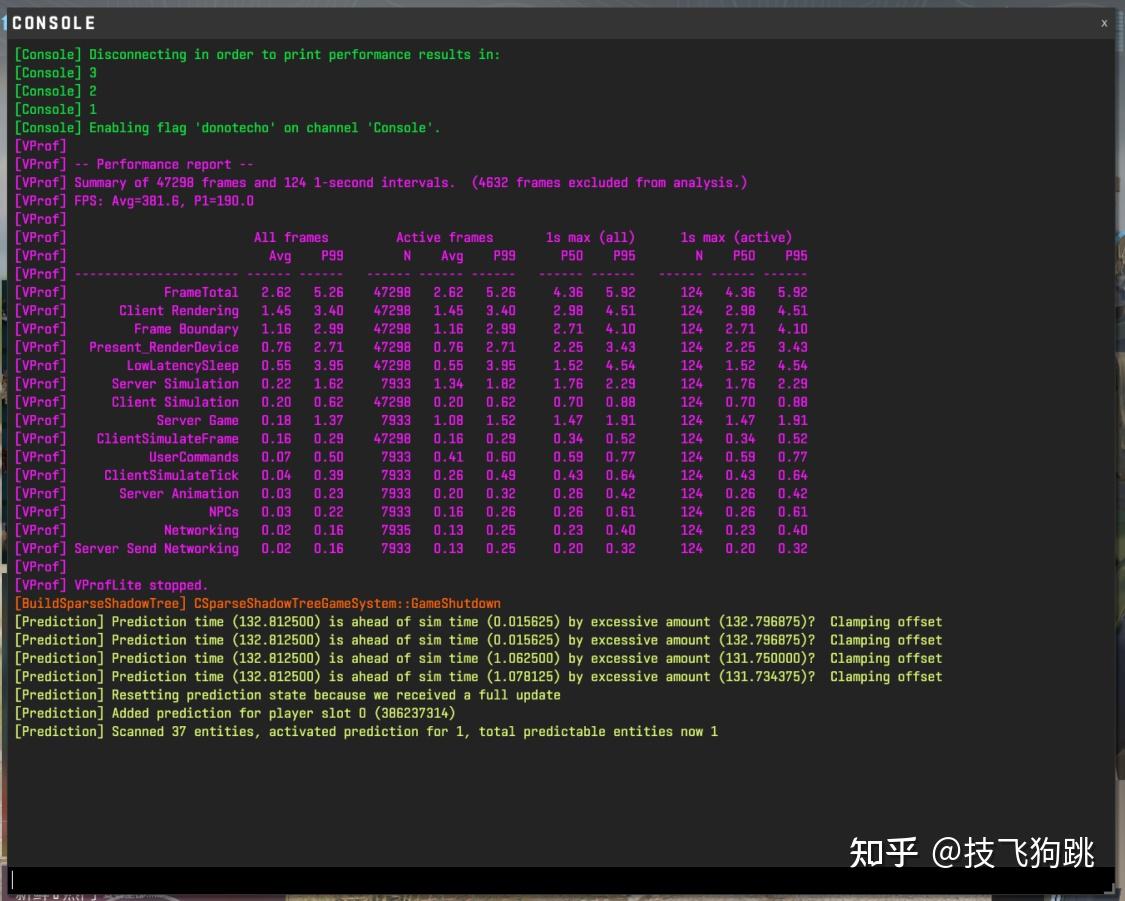Screen dimensions: 1125x901
Task: Select the ClientSimulateFrame row label
Action: point(167,438)
